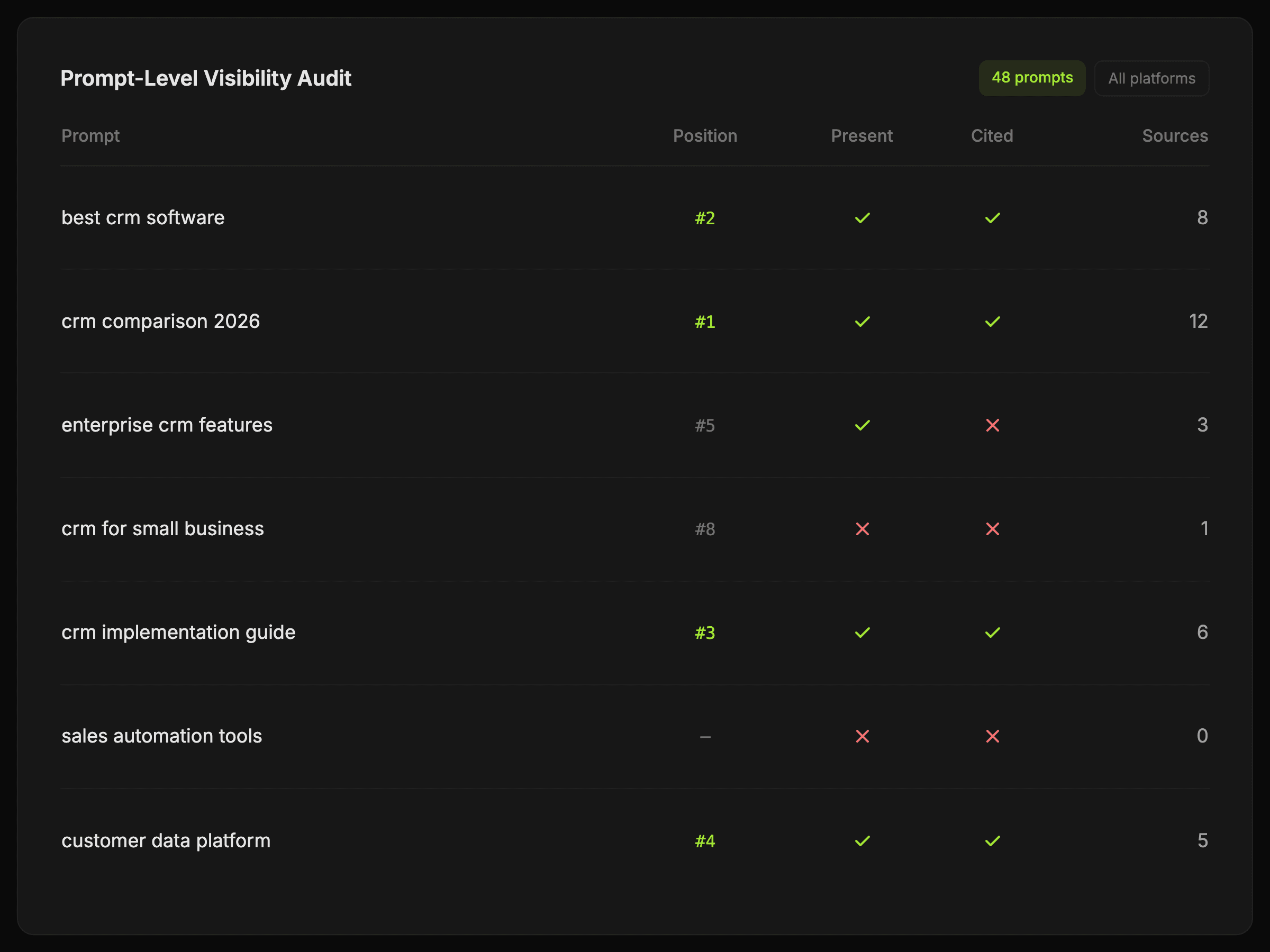Click red Cited X for enterprise crm features

pos(992,425)
